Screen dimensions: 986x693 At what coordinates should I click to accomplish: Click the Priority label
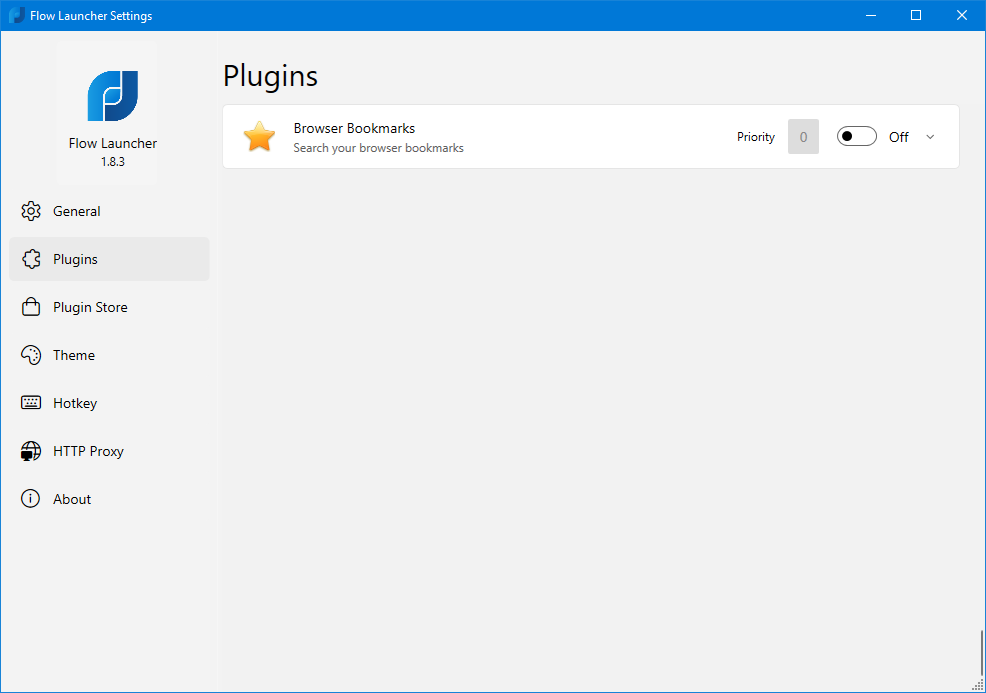click(756, 137)
